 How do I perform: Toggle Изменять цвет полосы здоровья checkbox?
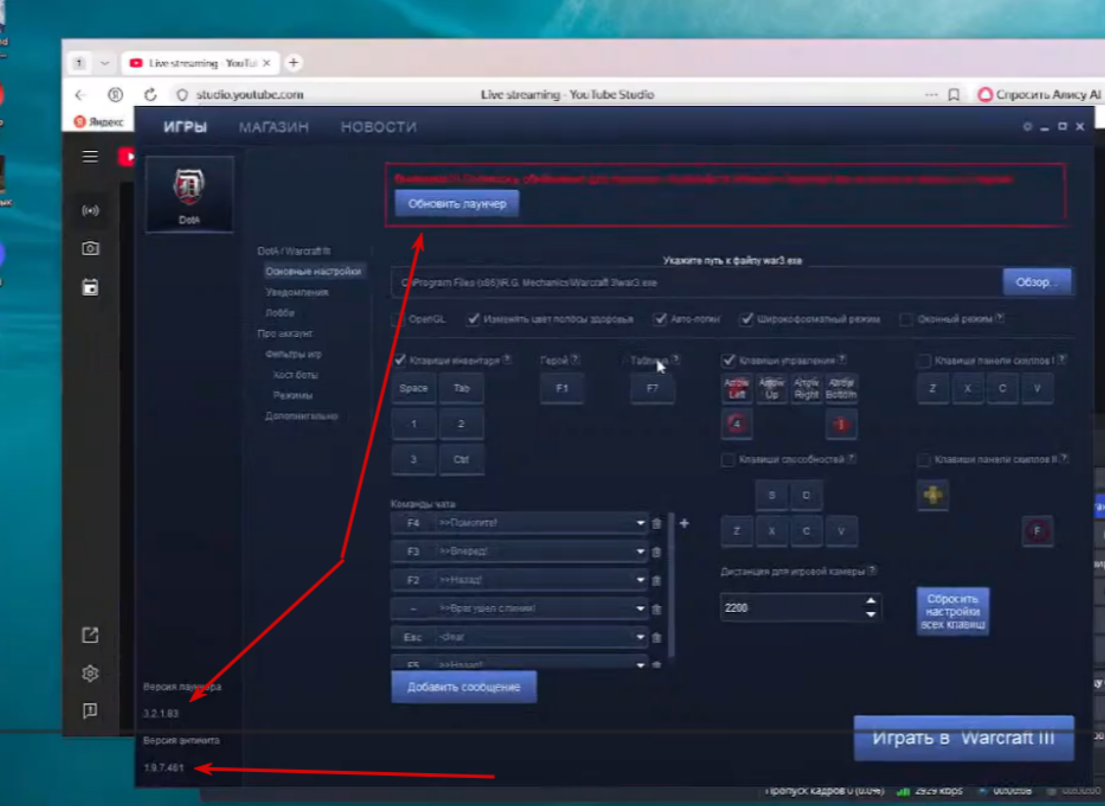click(x=473, y=319)
